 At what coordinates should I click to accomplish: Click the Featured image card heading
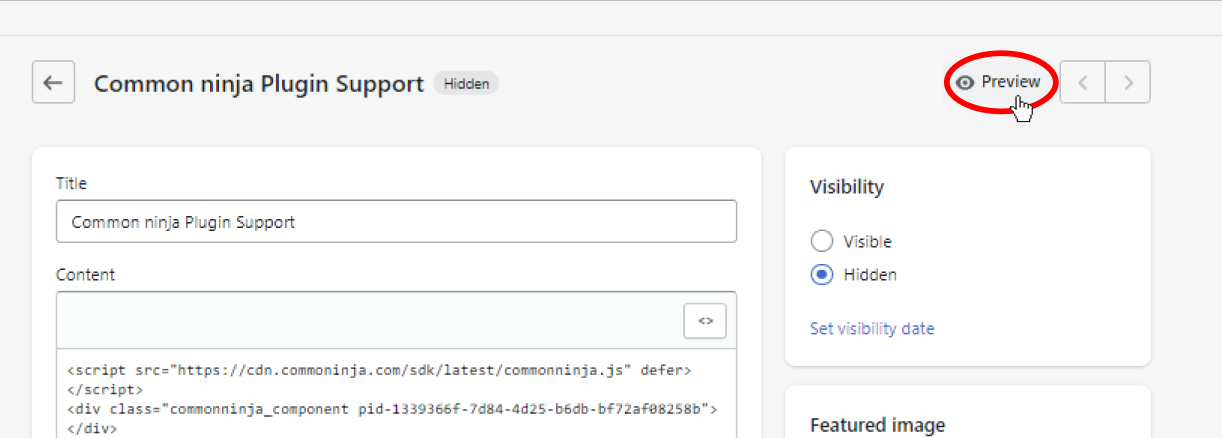pos(877,425)
